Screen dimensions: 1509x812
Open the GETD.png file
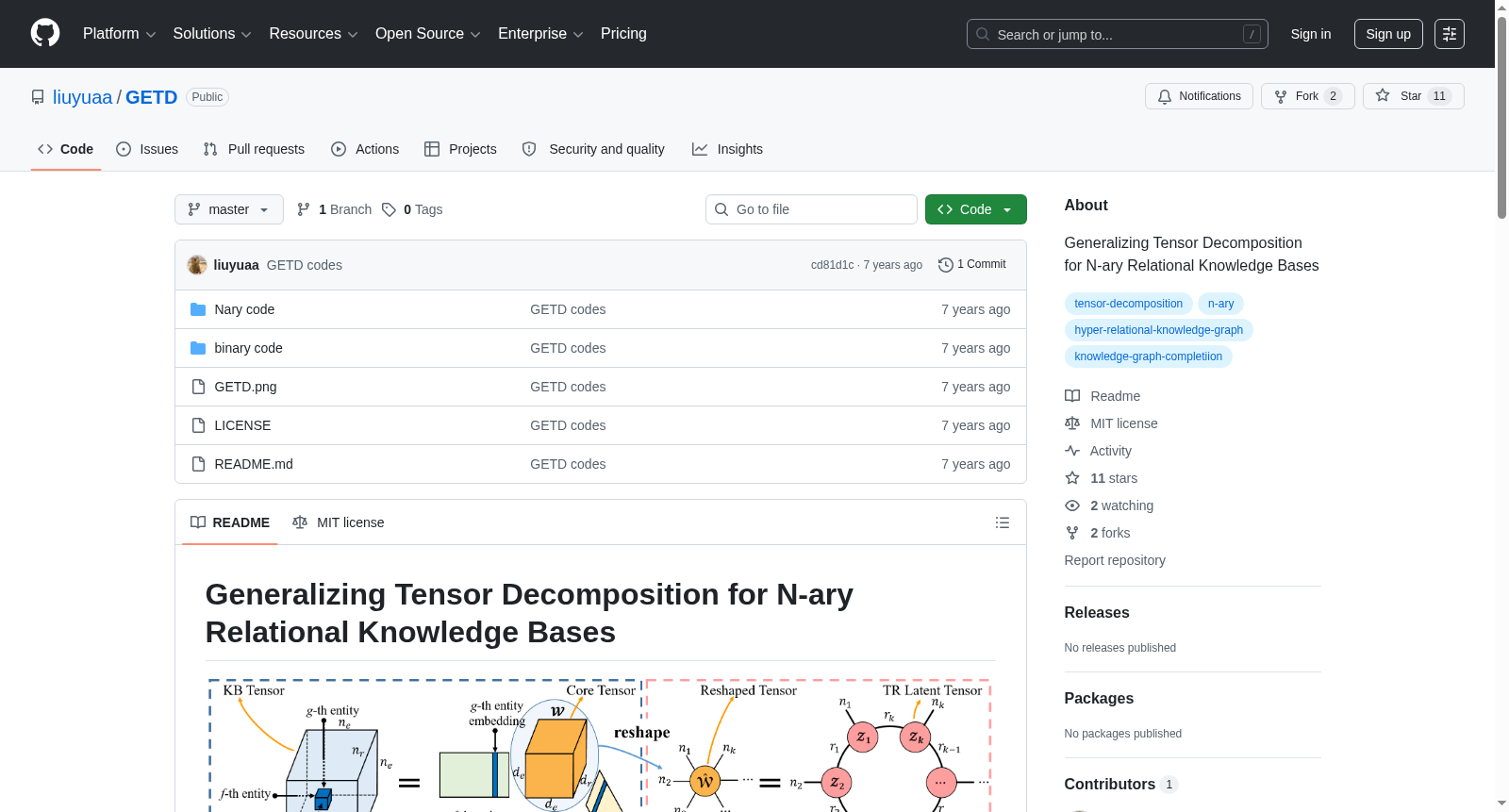coord(245,387)
